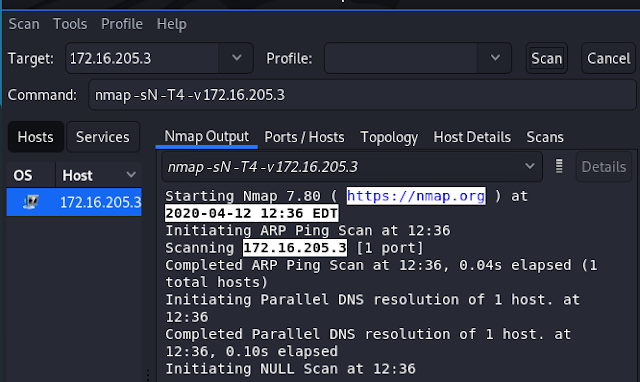Image resolution: width=640 pixels, height=382 pixels.
Task: Click the OS icon for host 172.16.205.3
Action: 31,202
